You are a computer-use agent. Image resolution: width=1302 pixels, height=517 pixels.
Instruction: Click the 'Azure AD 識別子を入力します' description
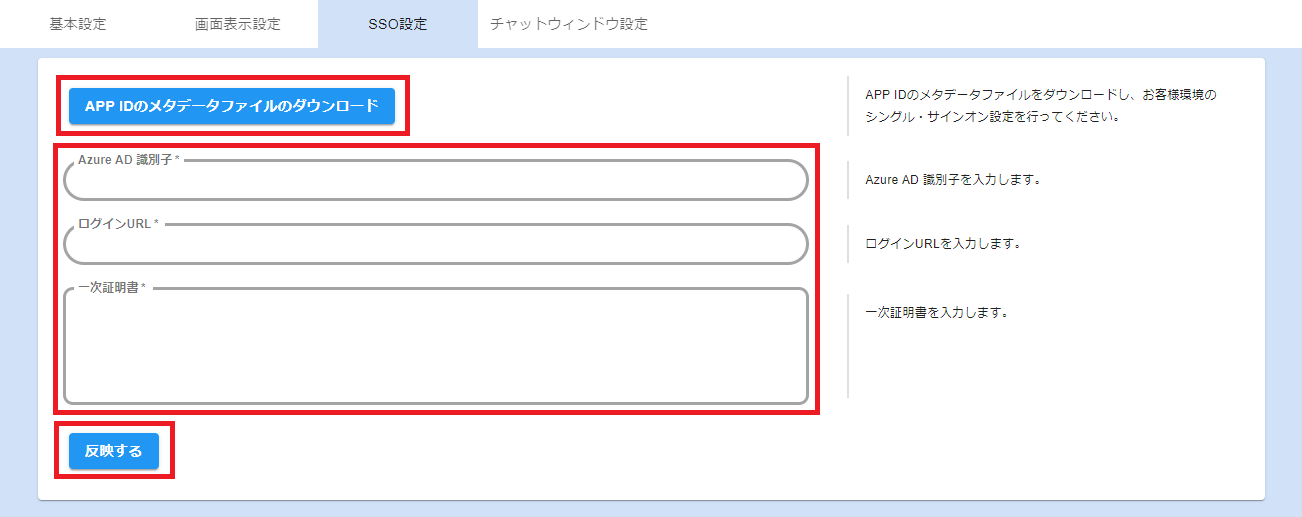953,181
